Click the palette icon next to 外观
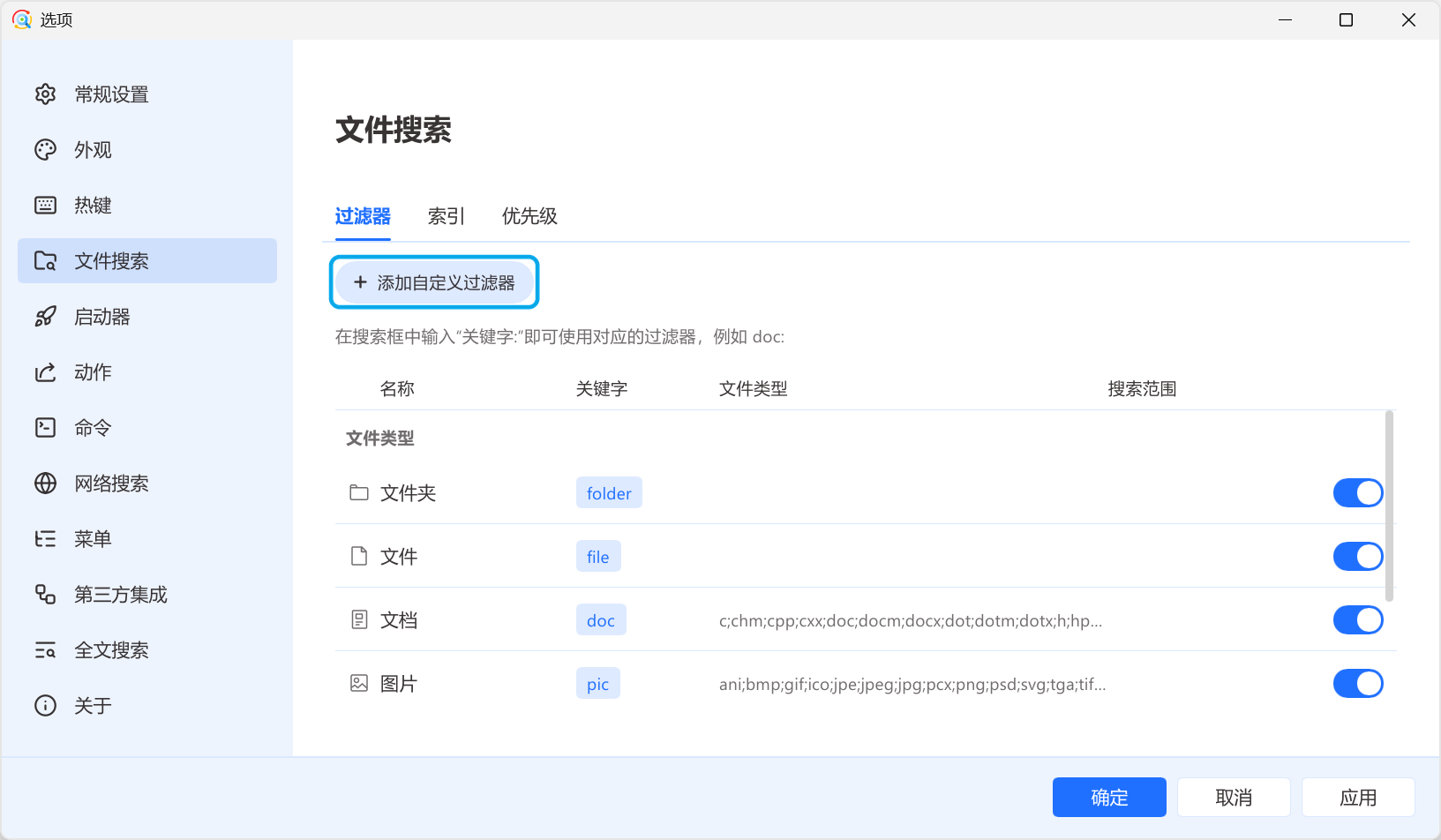 click(x=45, y=150)
